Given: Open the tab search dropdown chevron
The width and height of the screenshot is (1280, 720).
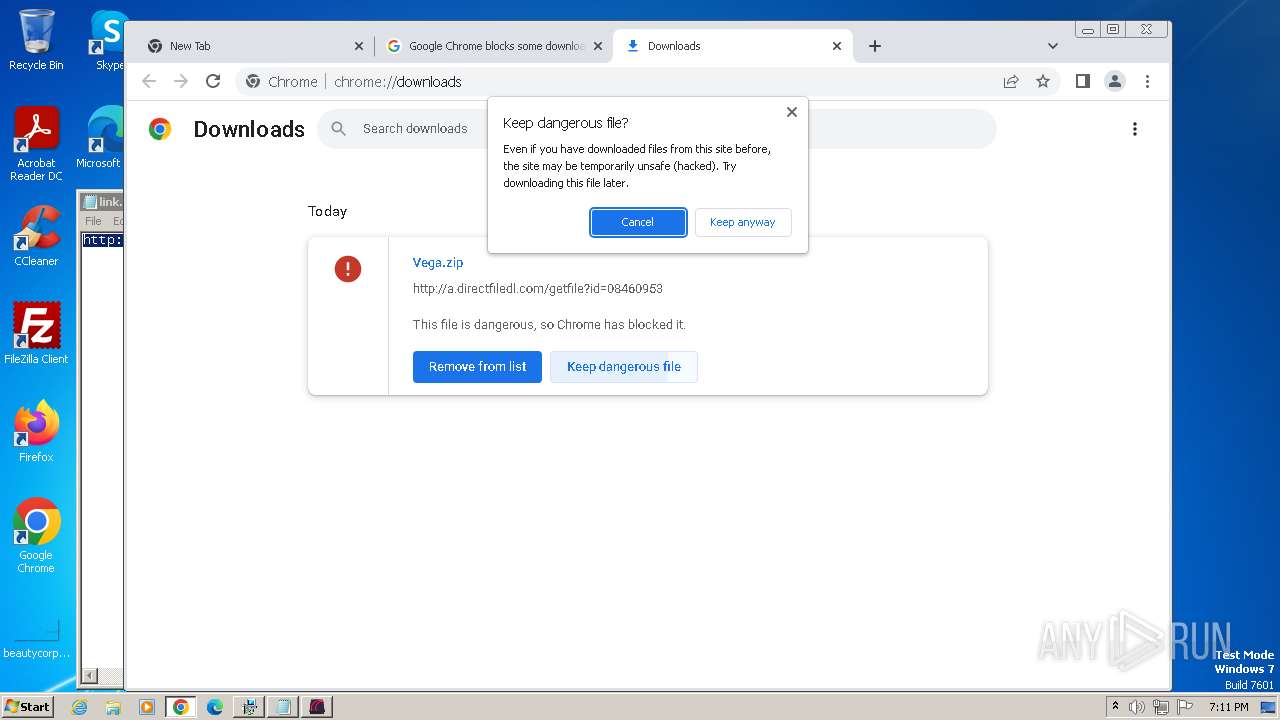Looking at the screenshot, I should coord(1053,46).
